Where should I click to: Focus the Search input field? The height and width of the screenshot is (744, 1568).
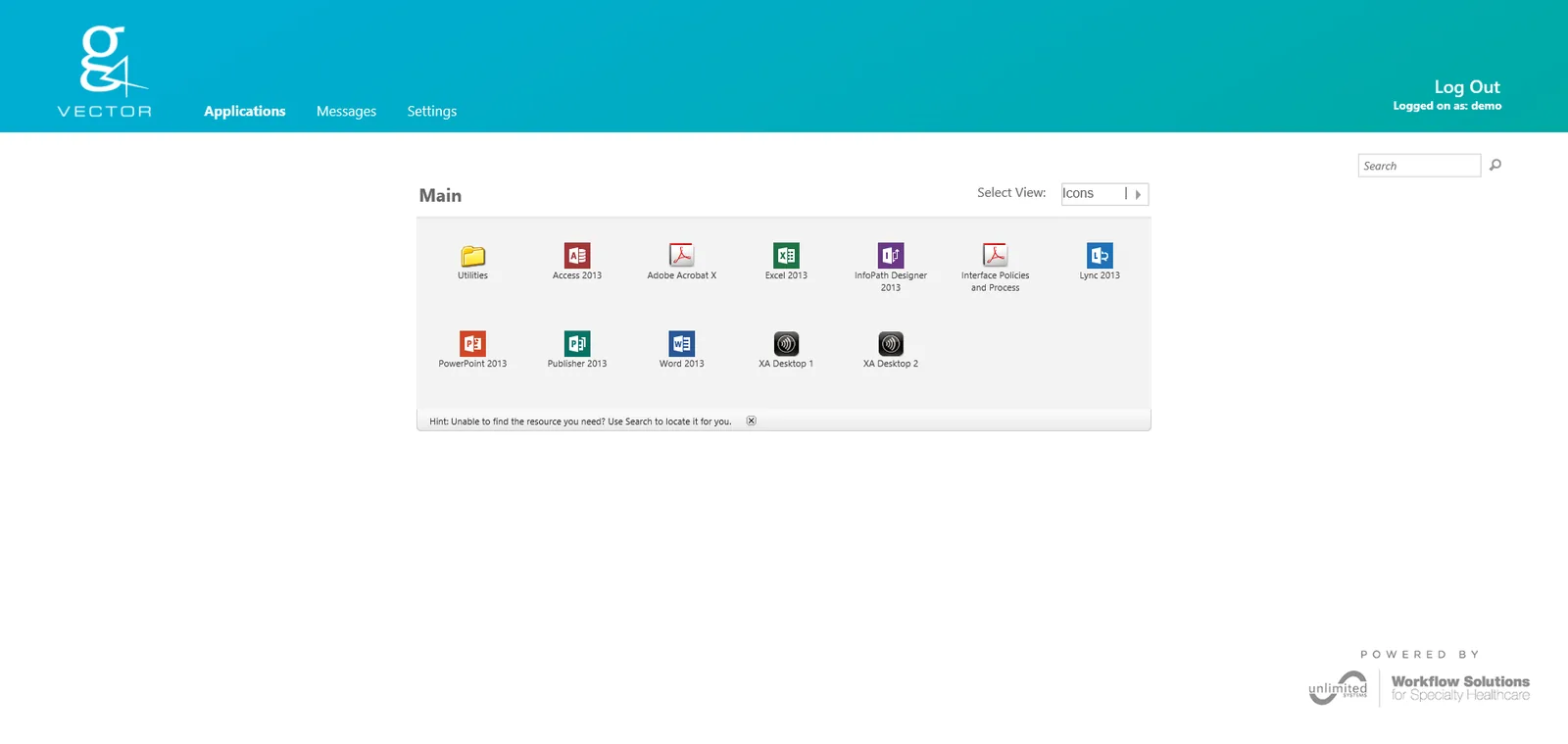(1419, 166)
